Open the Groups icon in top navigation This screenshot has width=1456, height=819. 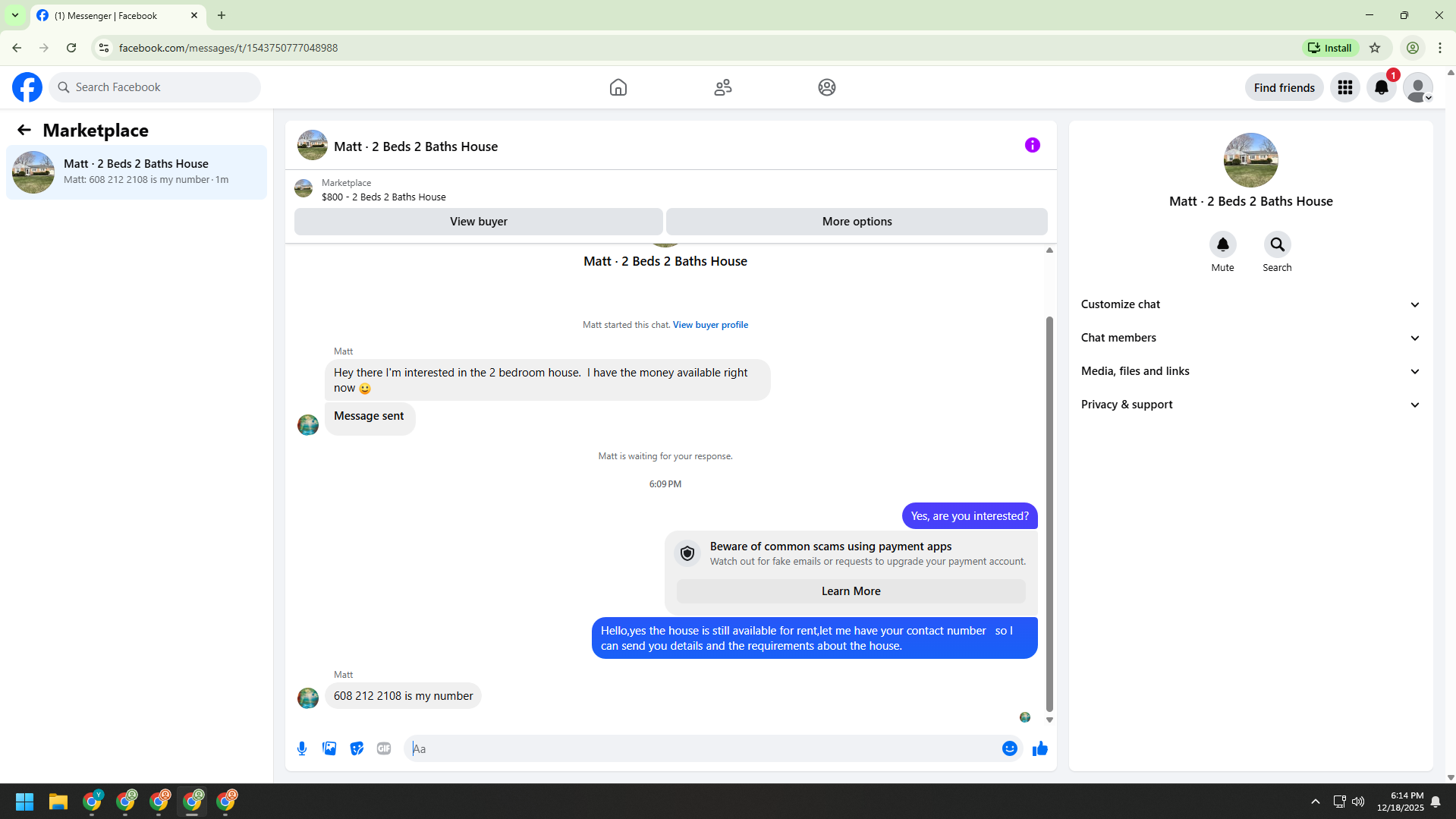[x=827, y=87]
